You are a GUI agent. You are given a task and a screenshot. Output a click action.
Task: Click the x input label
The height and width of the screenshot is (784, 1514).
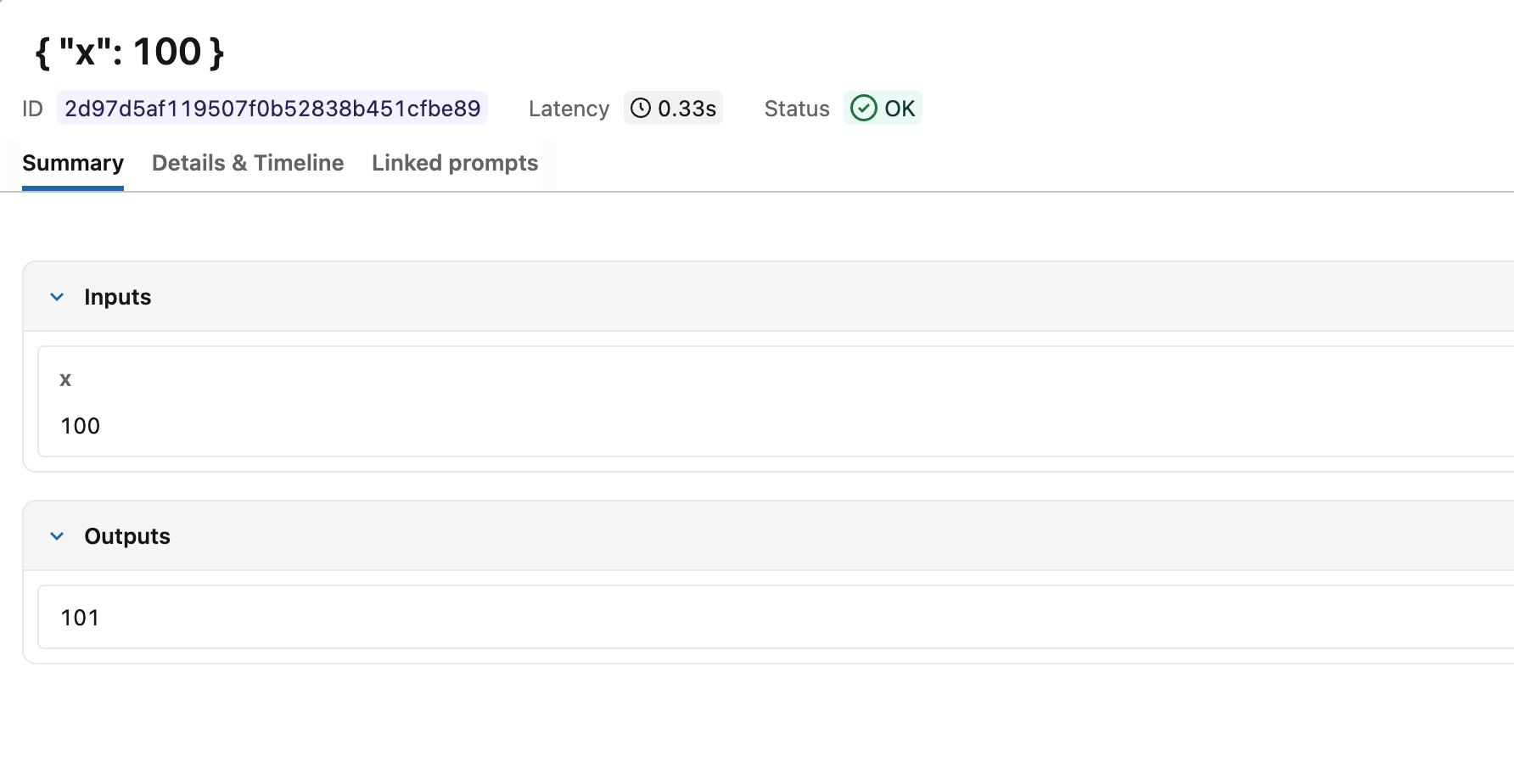pos(65,379)
